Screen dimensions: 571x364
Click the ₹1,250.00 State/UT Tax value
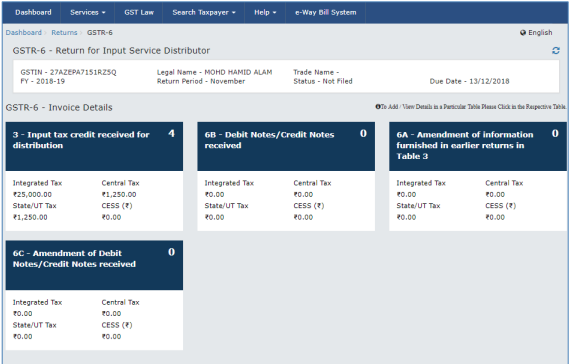pyautogui.click(x=30, y=217)
